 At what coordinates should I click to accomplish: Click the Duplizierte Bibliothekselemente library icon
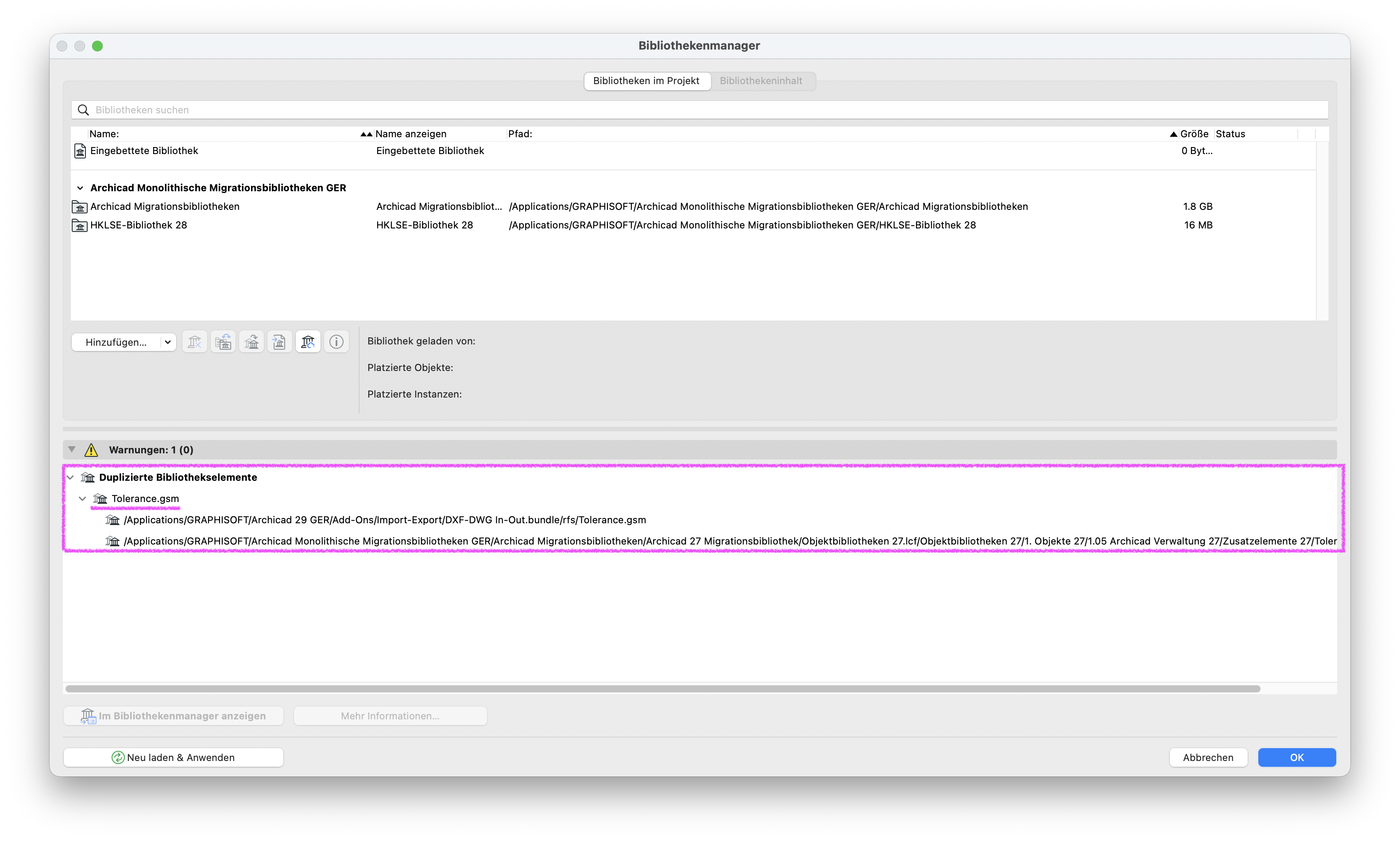[x=88, y=477]
